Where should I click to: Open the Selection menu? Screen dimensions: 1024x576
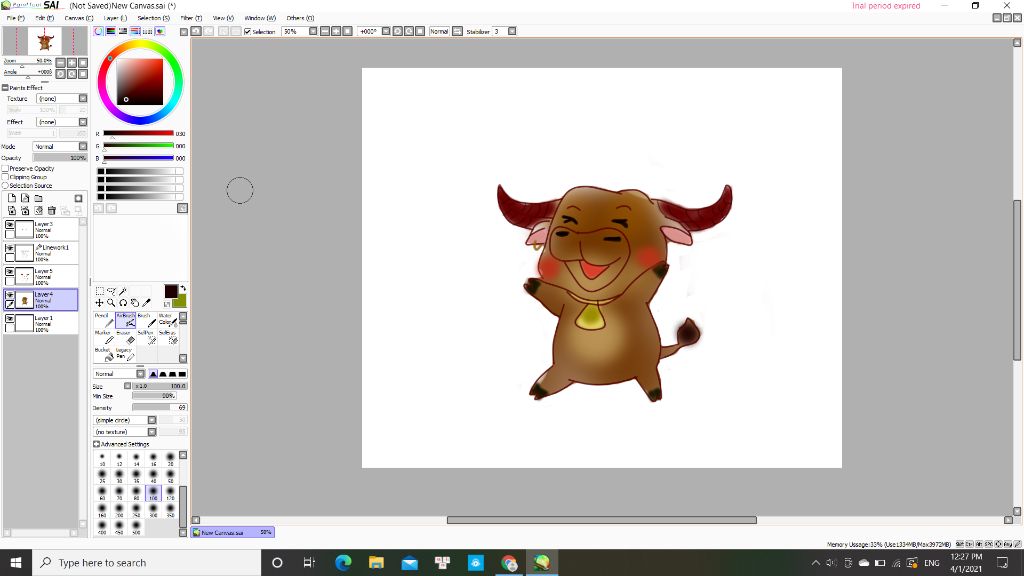point(153,18)
